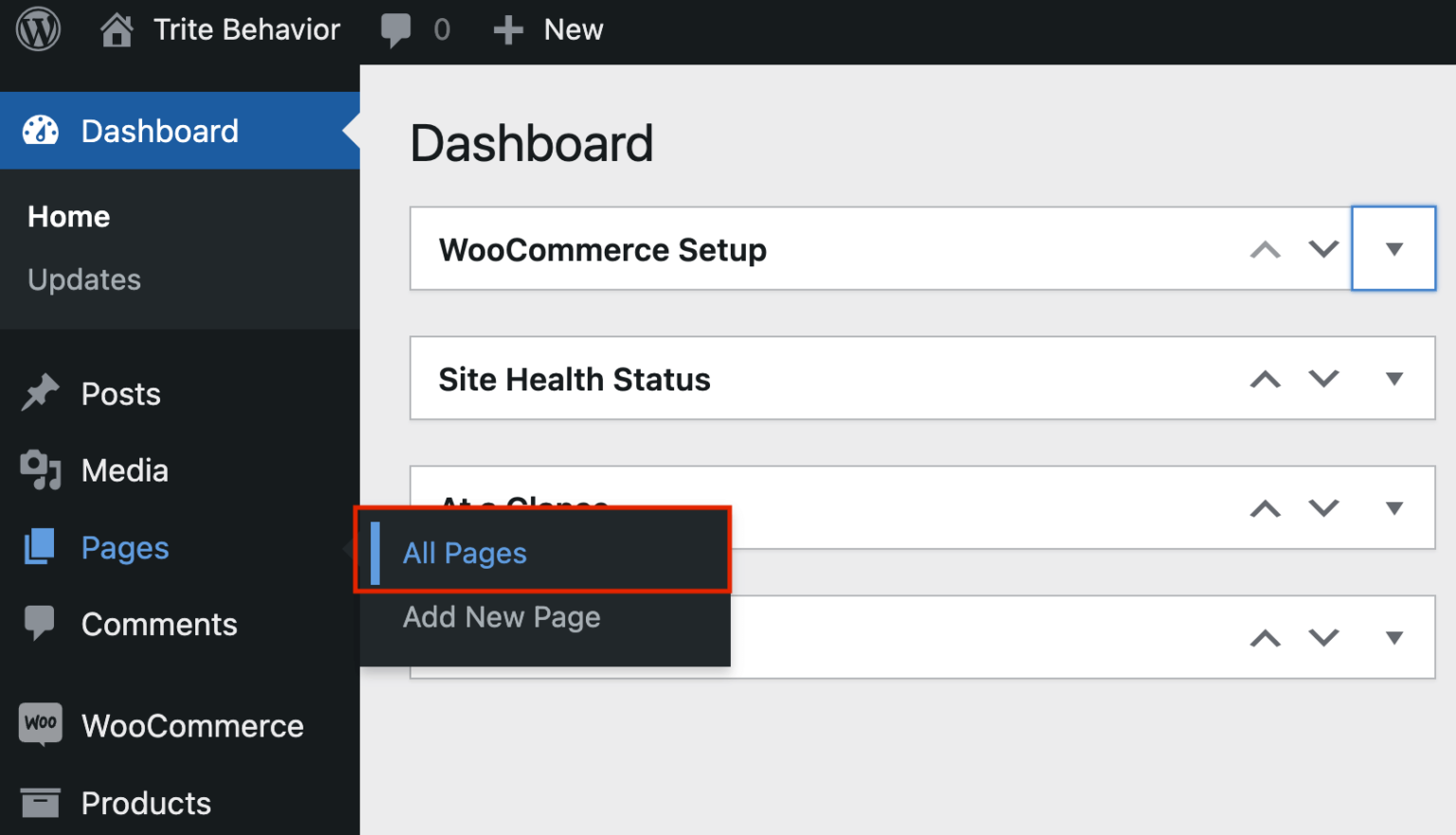The width and height of the screenshot is (1456, 835).
Task: Choose Add New Page from the submenu
Action: pos(501,617)
